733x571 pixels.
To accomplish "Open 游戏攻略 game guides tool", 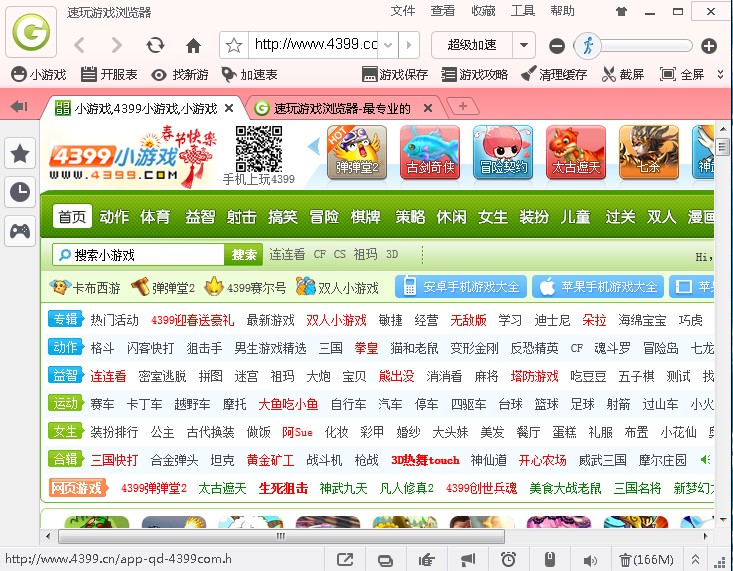I will click(475, 74).
